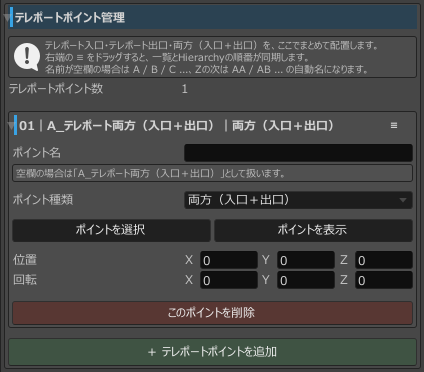424x372 pixels.
Task: Click the ポイント名 text field
Action: (298, 153)
